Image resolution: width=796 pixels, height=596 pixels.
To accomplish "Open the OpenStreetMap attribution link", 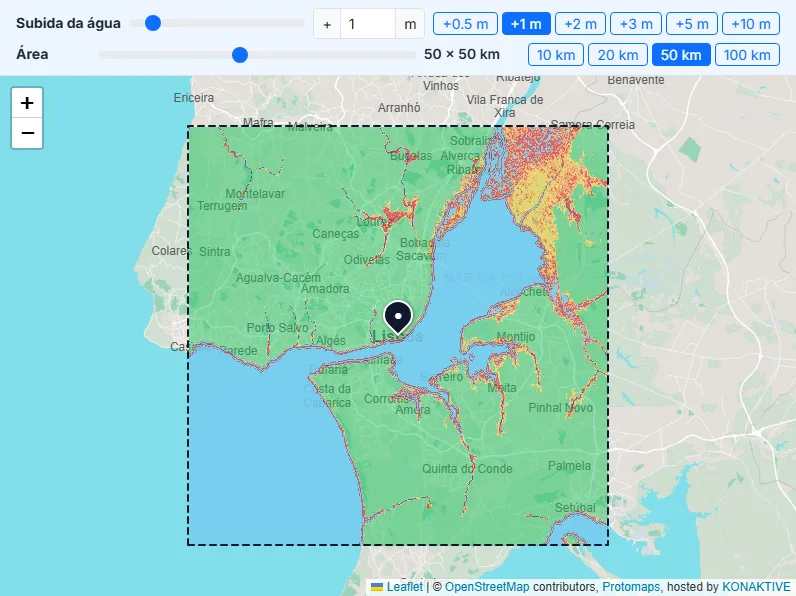I will 487,587.
